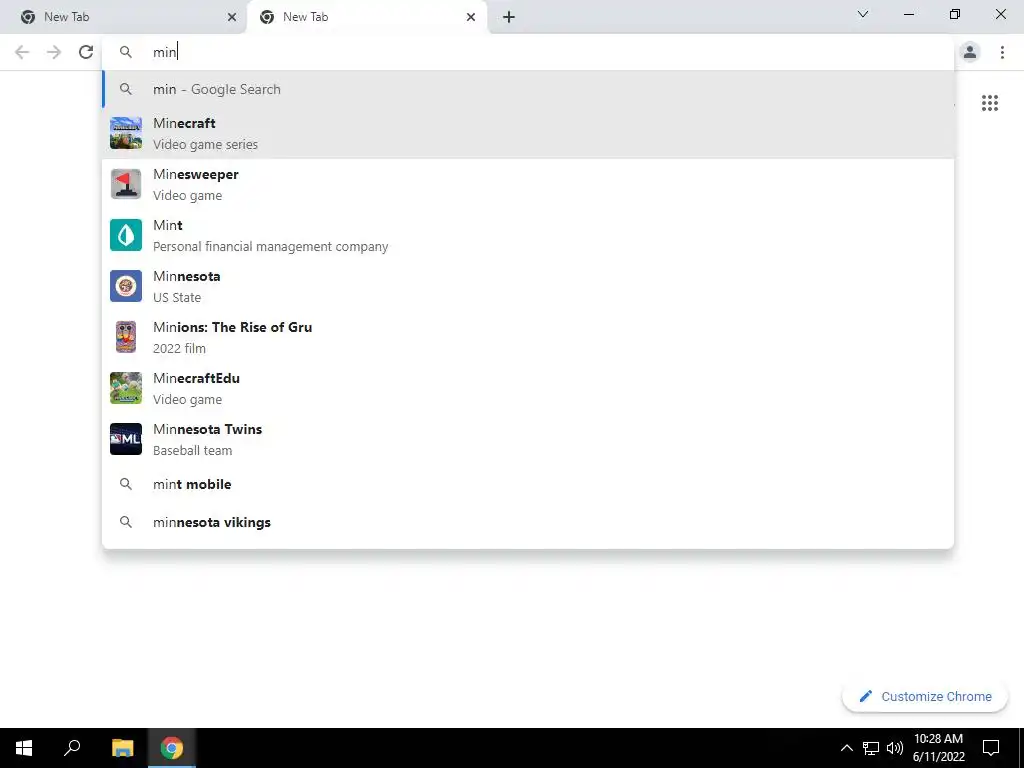Click the Customize Chrome button
1024x768 pixels.
(925, 697)
